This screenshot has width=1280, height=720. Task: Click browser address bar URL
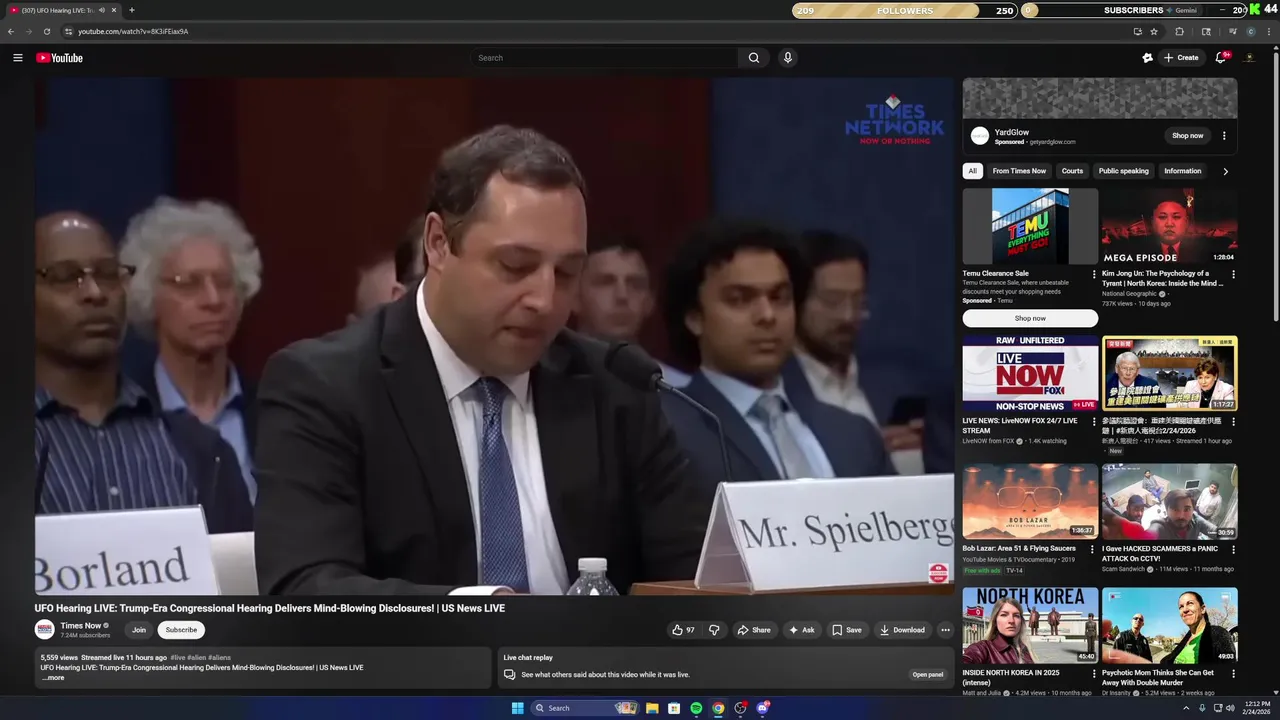[133, 31]
